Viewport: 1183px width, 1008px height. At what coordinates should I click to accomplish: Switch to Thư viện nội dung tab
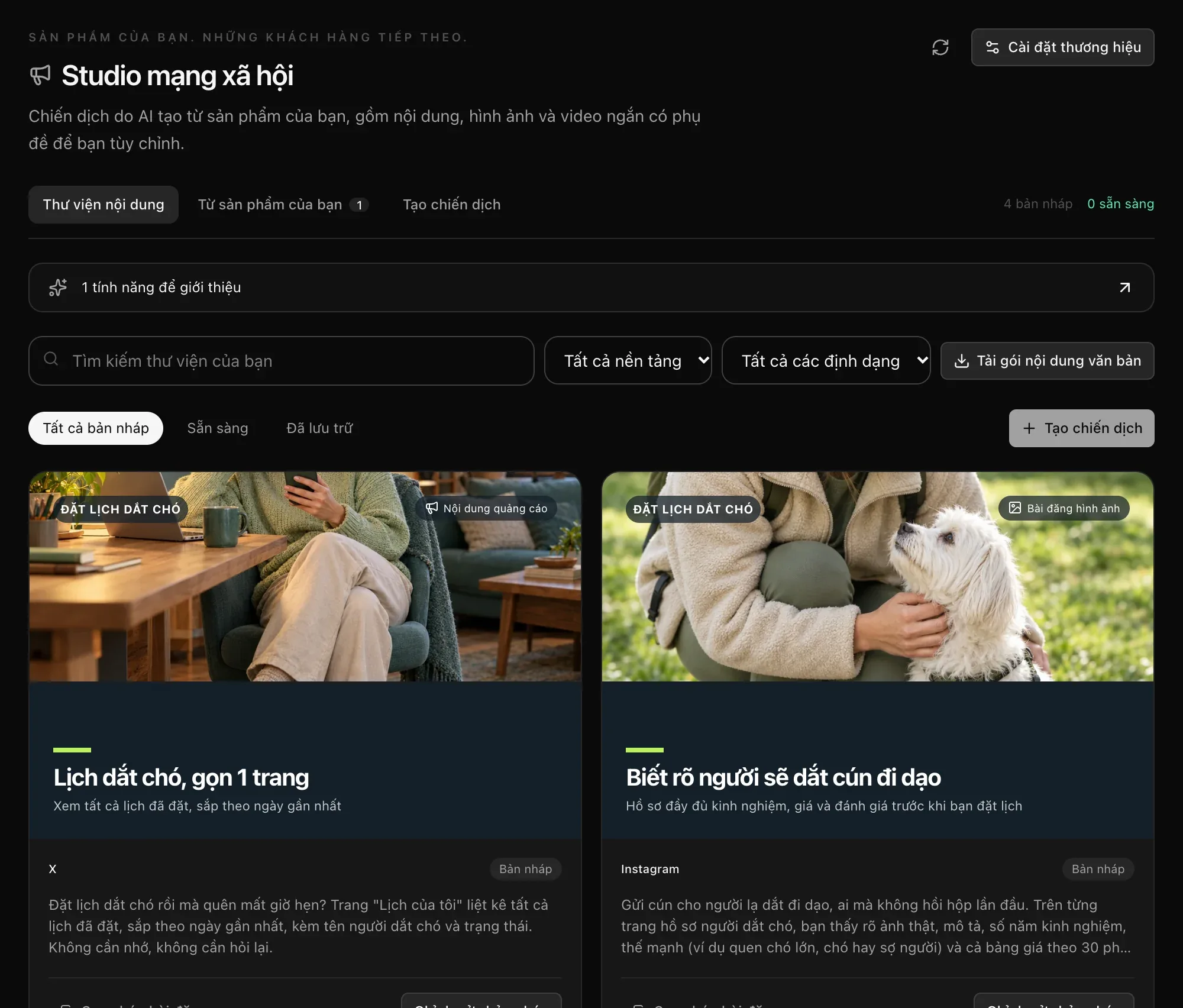[104, 205]
